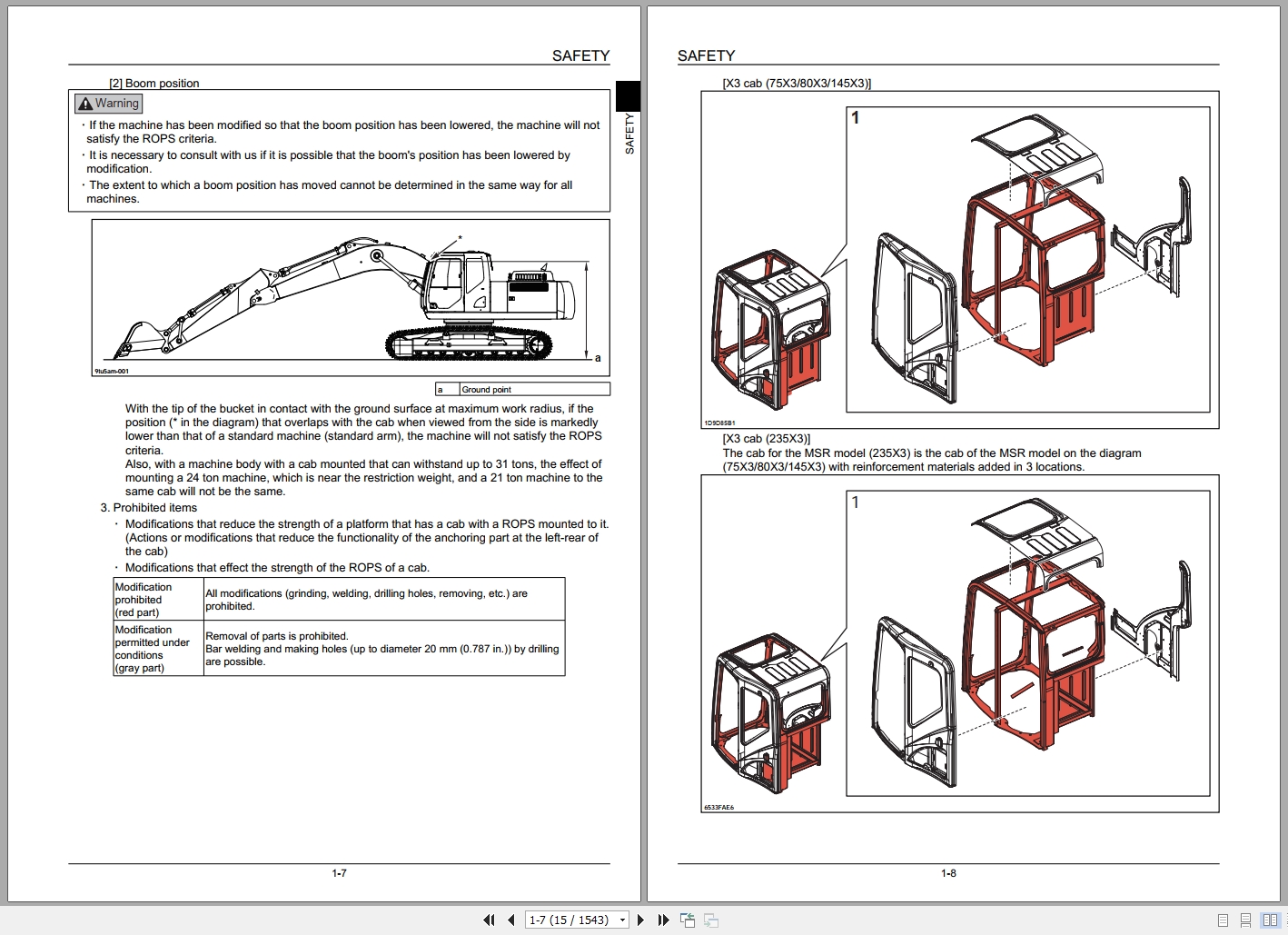Click inside the page number input field
This screenshot has width=1288, height=935.
[x=568, y=920]
